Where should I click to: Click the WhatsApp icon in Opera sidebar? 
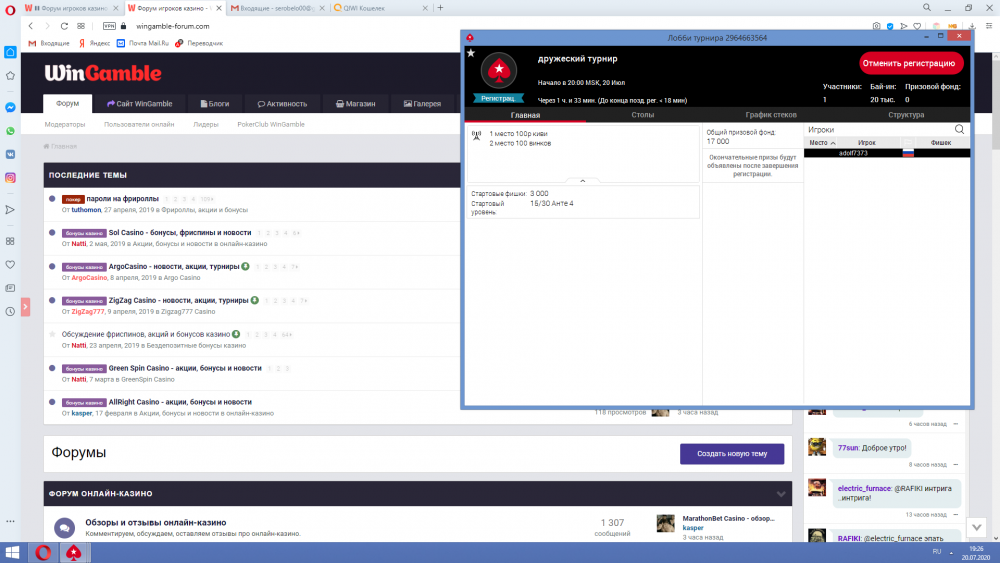click(10, 131)
